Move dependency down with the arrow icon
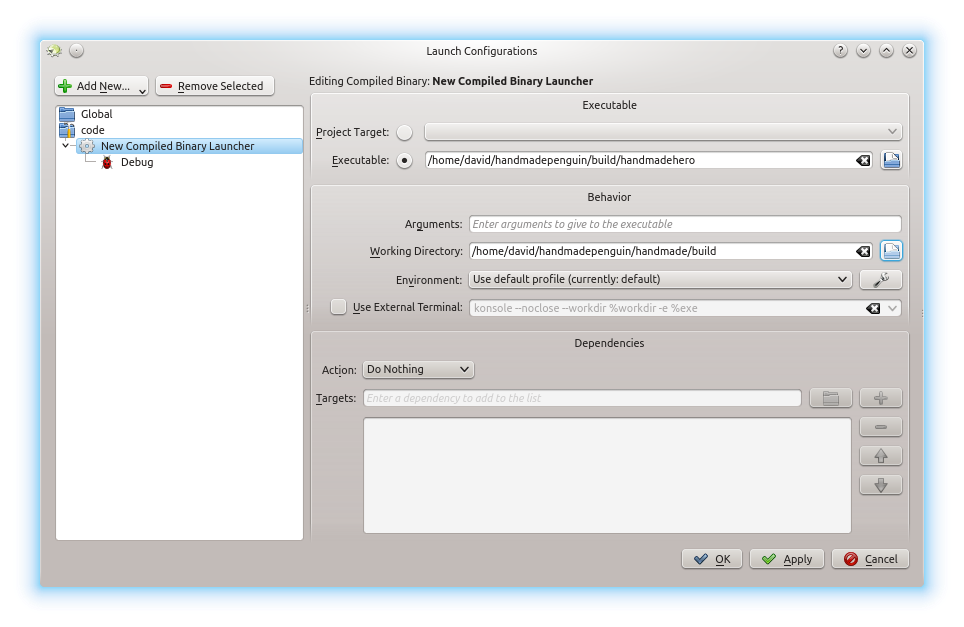This screenshot has width=964, height=627. (880, 485)
